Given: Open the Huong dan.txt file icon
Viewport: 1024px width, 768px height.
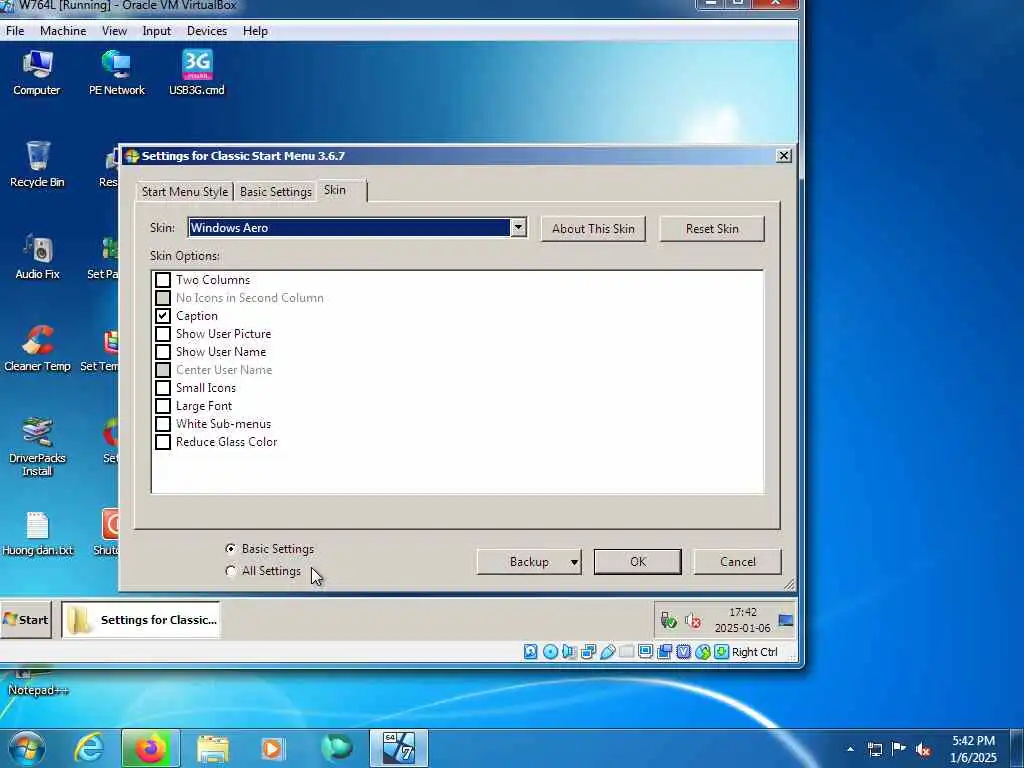Looking at the screenshot, I should tap(37, 534).
